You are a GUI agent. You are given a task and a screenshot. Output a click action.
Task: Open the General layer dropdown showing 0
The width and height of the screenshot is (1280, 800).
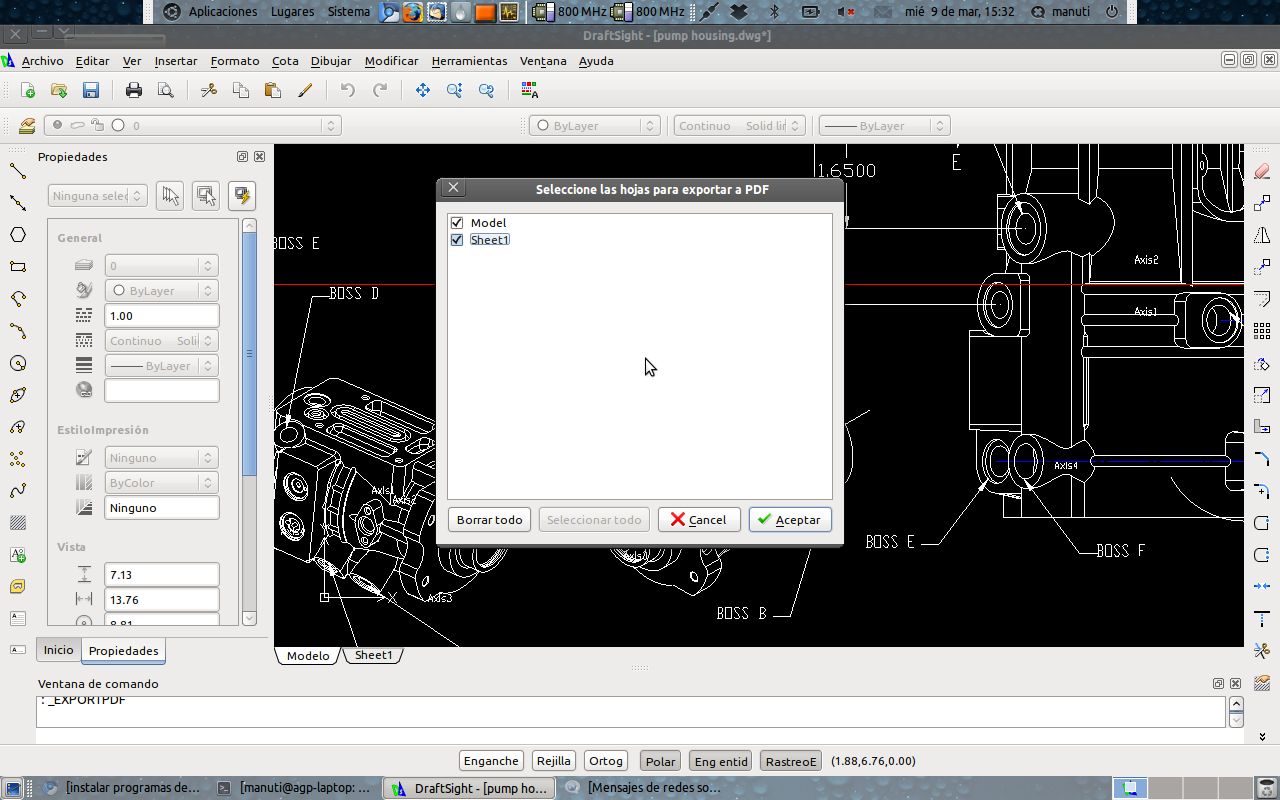pos(161,266)
